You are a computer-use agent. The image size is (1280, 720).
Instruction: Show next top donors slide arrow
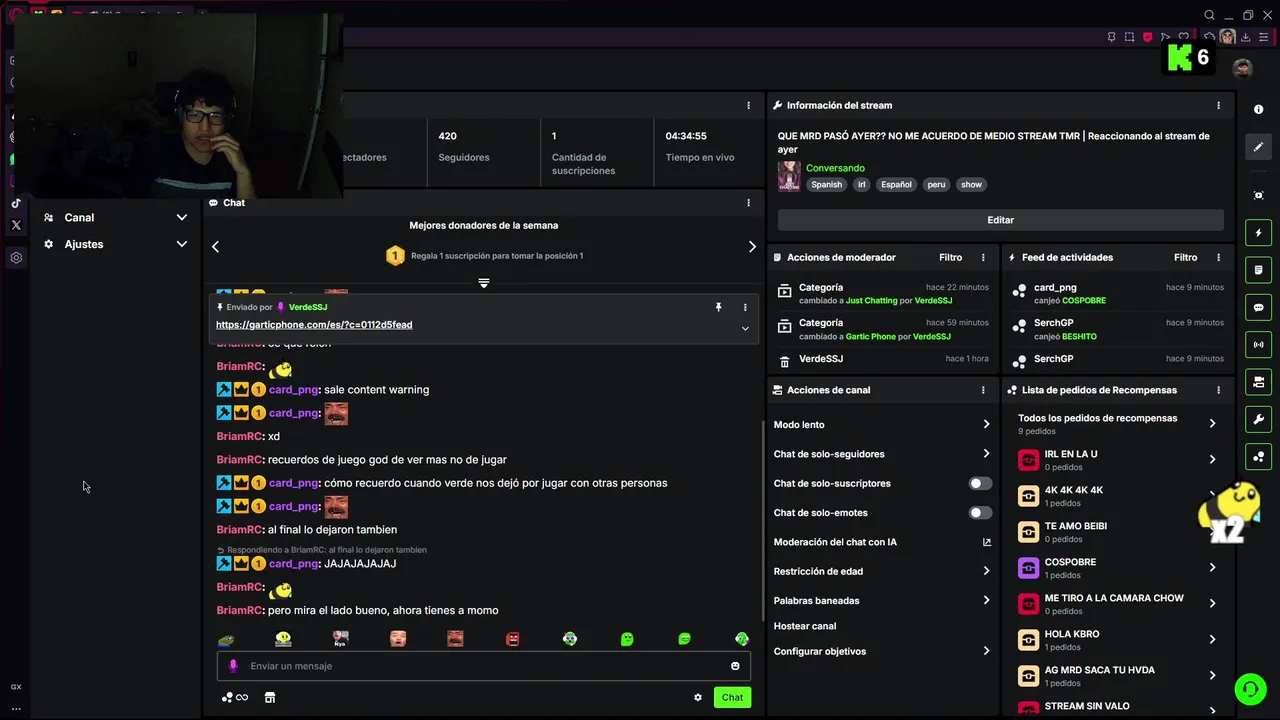tap(752, 247)
